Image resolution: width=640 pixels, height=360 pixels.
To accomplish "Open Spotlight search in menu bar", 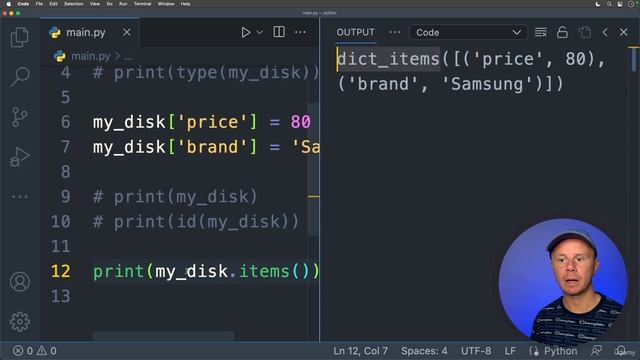I will pyautogui.click(x=609, y=4).
